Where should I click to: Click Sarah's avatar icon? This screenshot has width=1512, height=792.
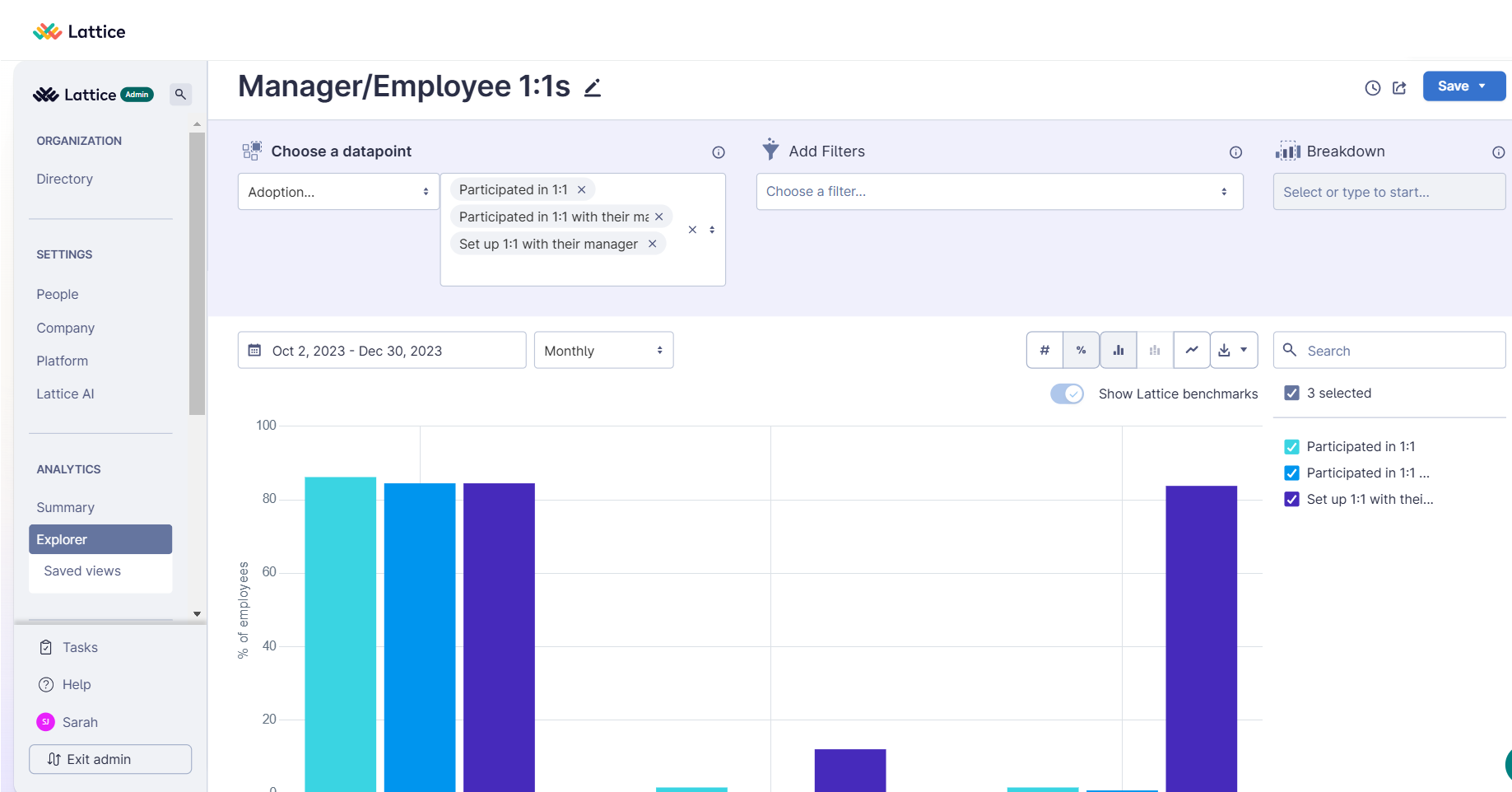(x=45, y=721)
